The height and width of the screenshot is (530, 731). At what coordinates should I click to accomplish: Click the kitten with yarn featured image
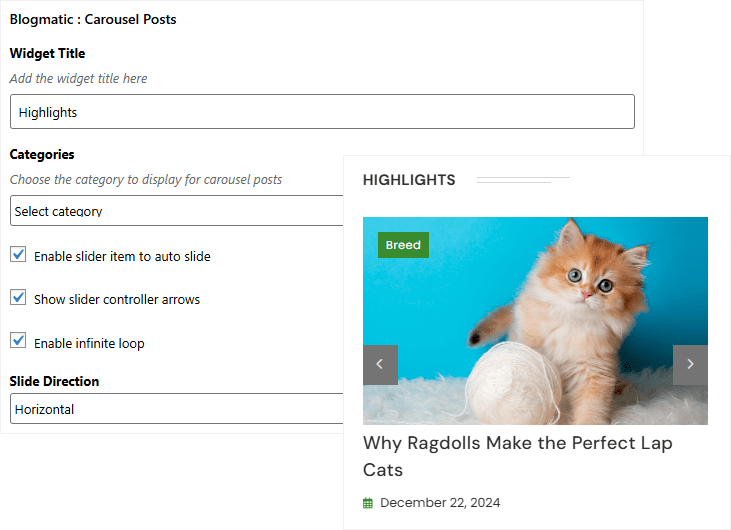560,320
